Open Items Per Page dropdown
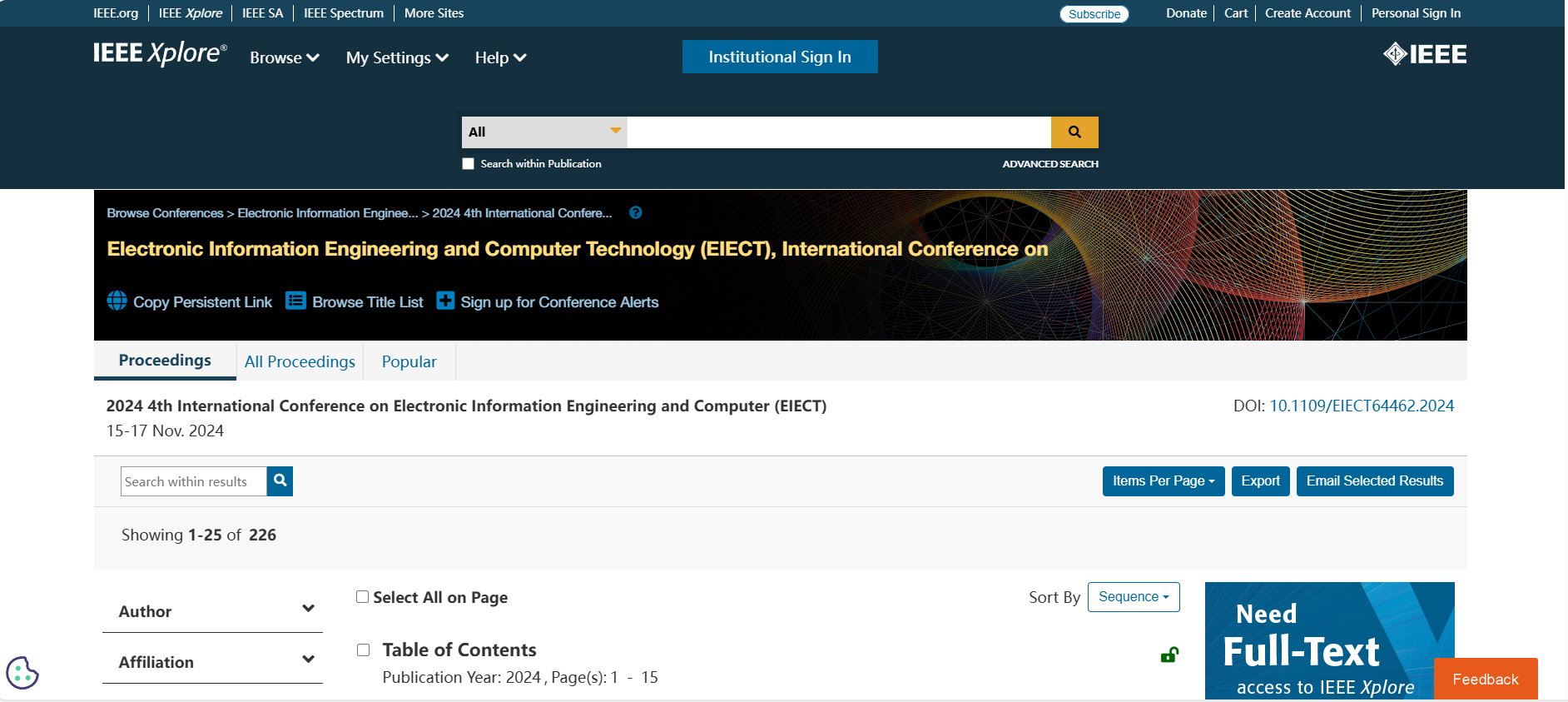The height and width of the screenshot is (702, 1568). pyautogui.click(x=1164, y=480)
